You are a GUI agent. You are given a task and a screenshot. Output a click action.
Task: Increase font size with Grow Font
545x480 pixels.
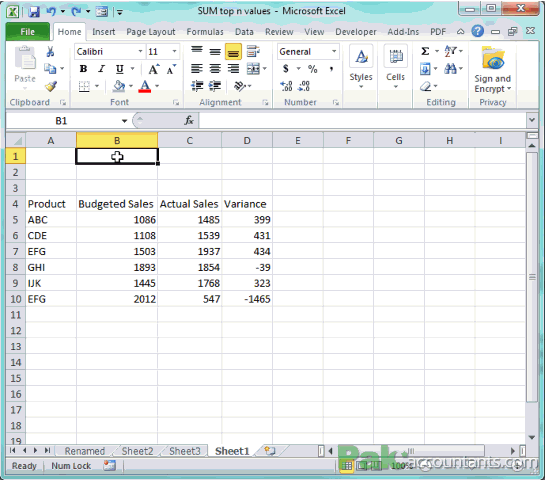tap(153, 69)
